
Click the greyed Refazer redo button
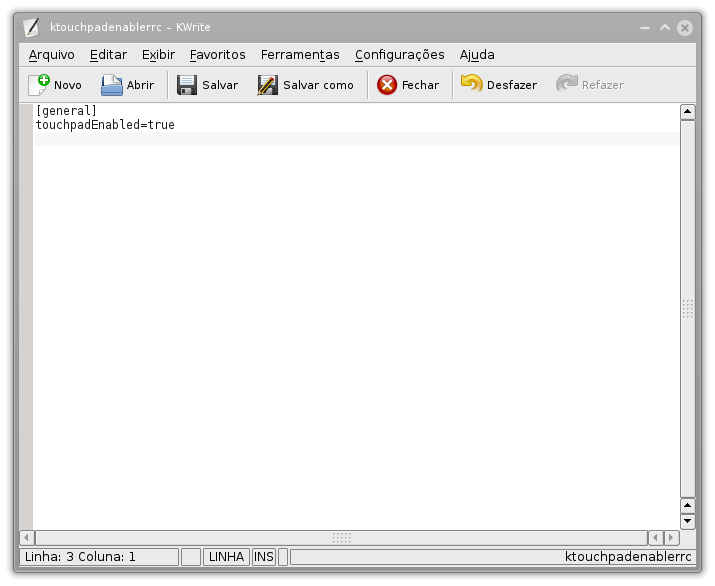click(590, 85)
